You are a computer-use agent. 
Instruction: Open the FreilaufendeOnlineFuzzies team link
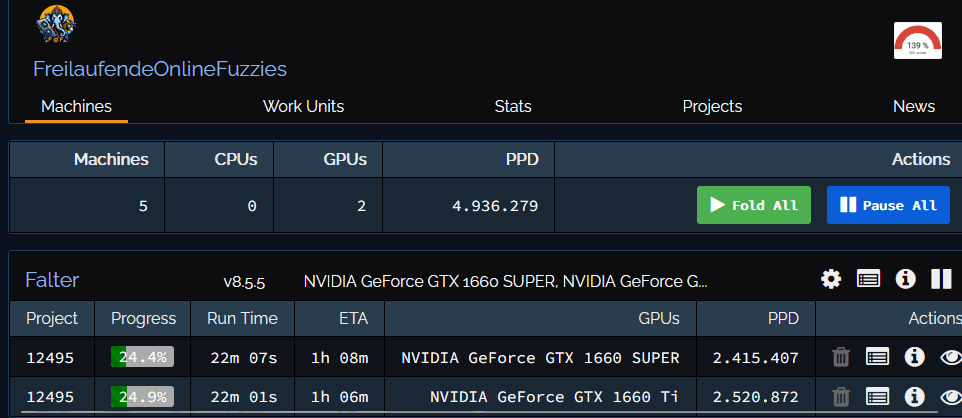pyautogui.click(x=160, y=69)
